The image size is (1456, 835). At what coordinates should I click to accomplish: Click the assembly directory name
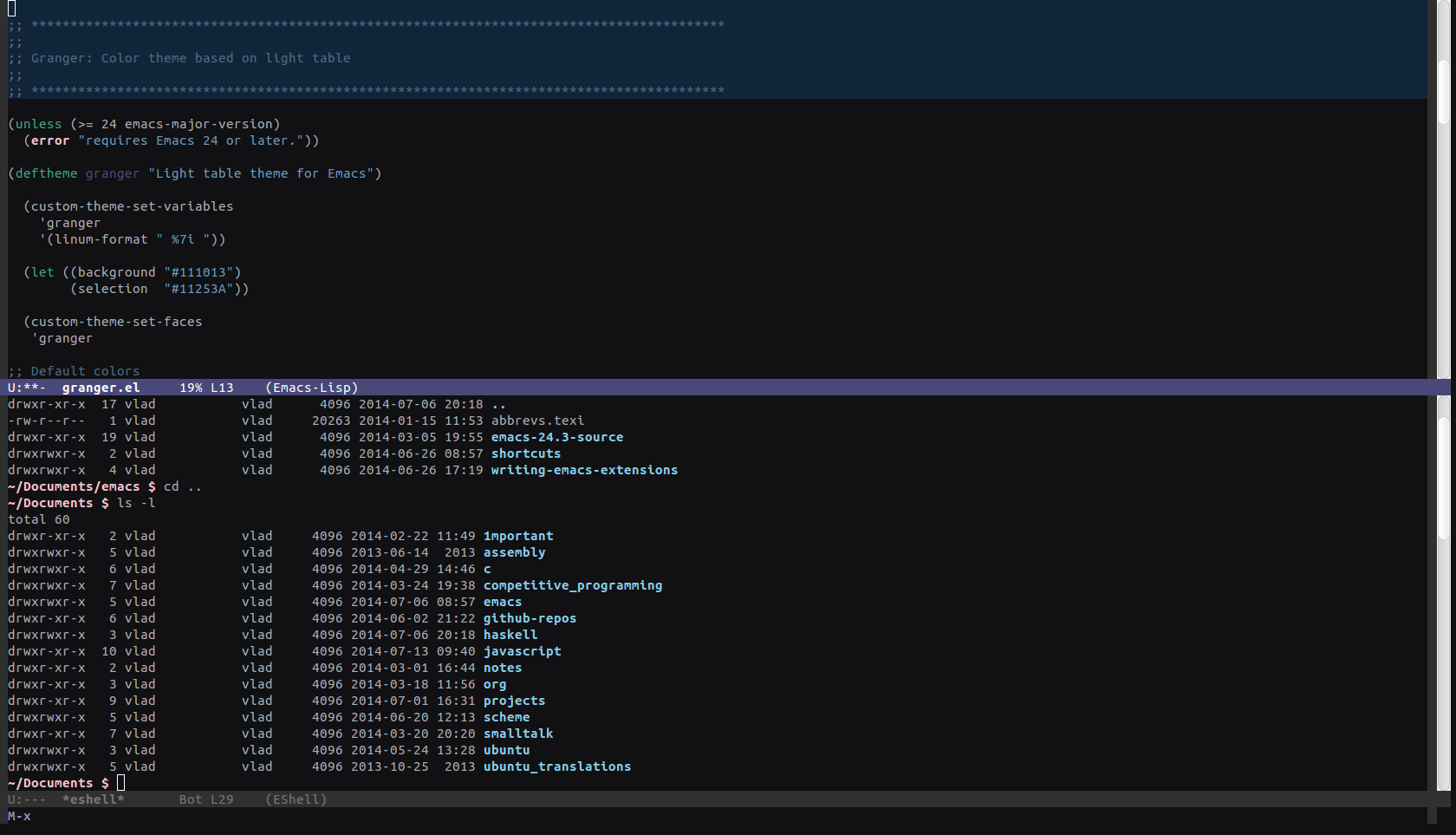515,552
